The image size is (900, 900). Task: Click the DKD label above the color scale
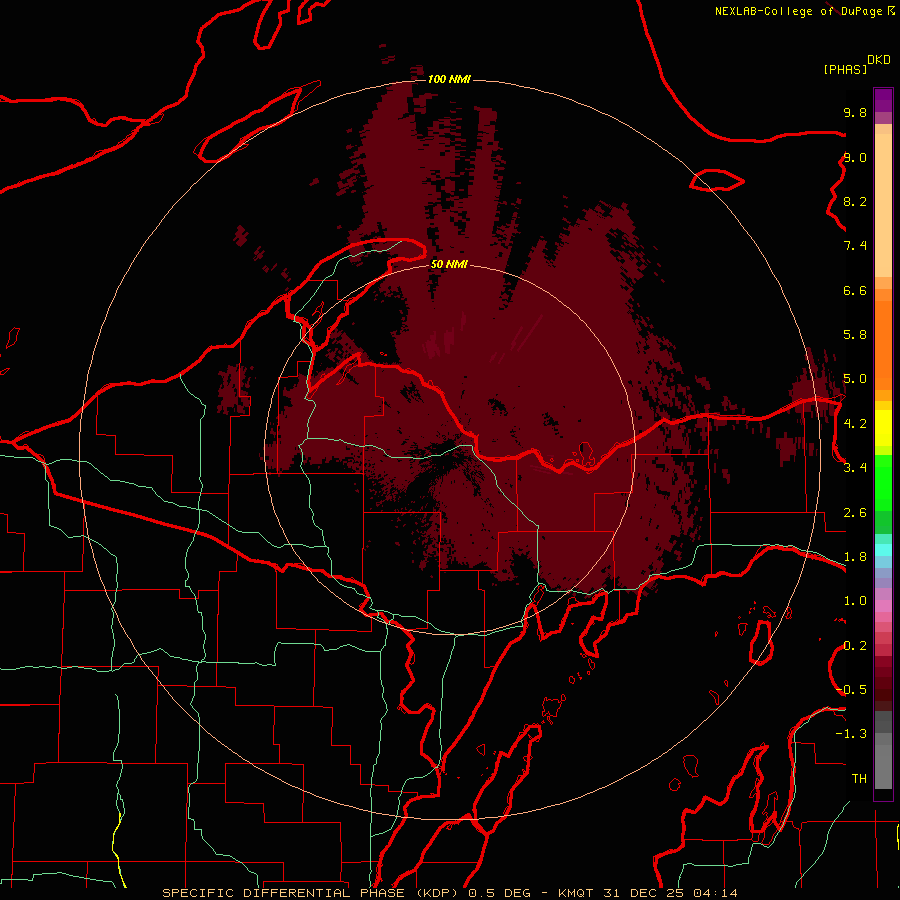pos(878,60)
